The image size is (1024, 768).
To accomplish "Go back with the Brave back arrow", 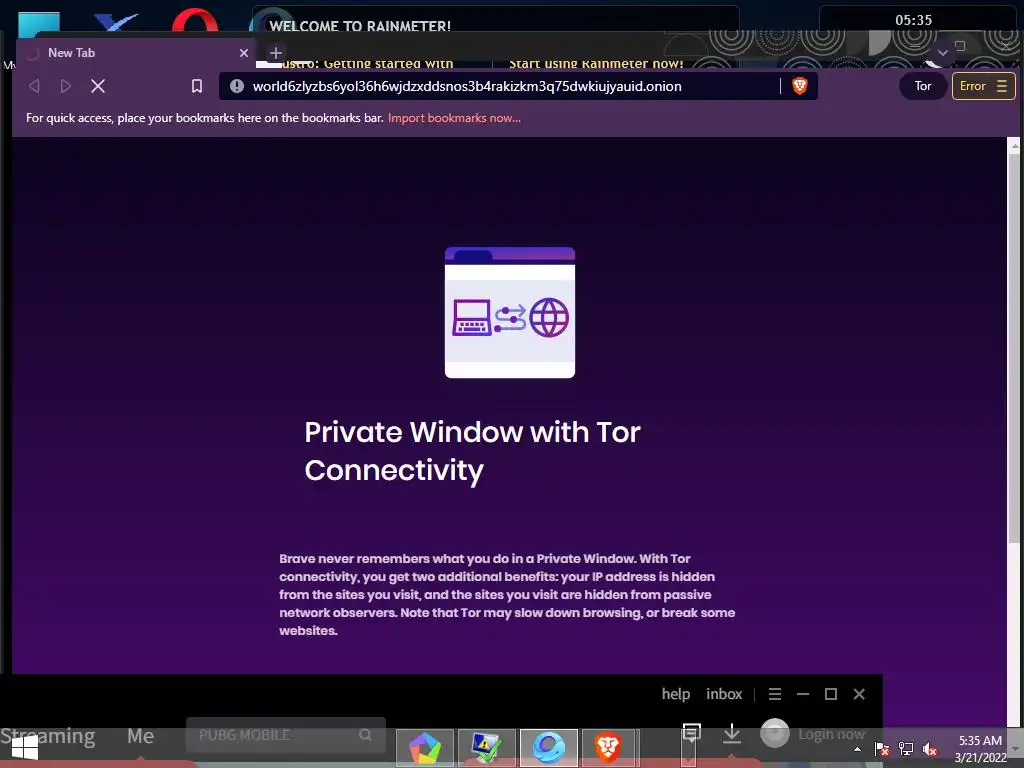I will (x=35, y=86).
